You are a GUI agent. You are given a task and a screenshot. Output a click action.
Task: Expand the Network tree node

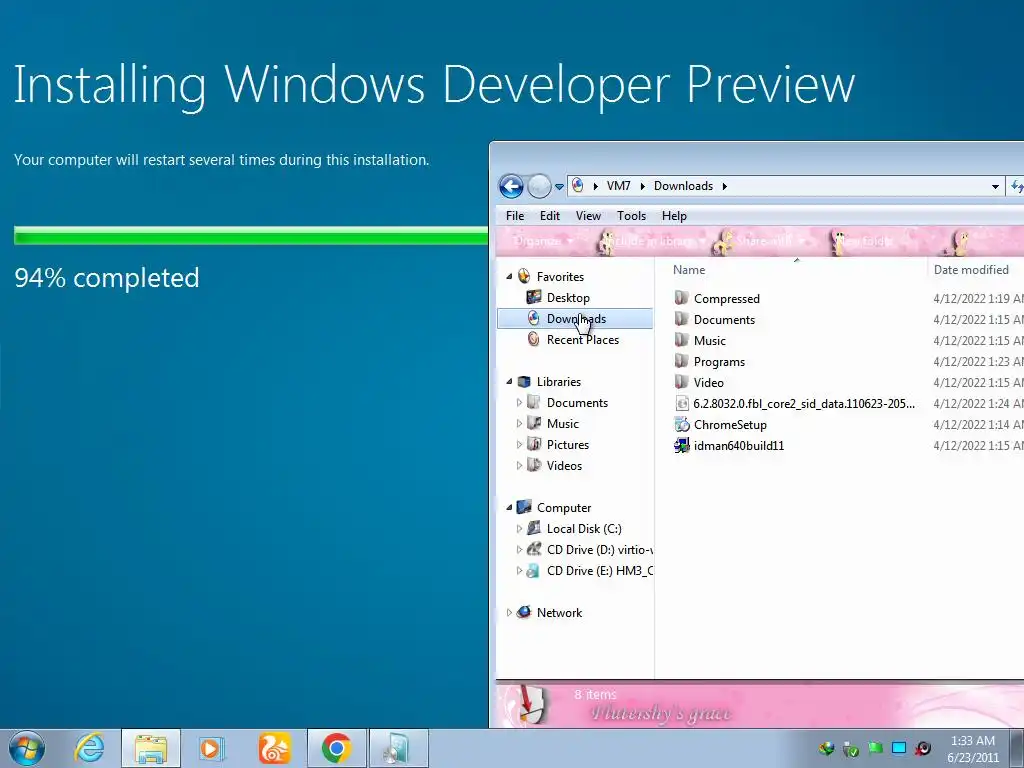509,613
